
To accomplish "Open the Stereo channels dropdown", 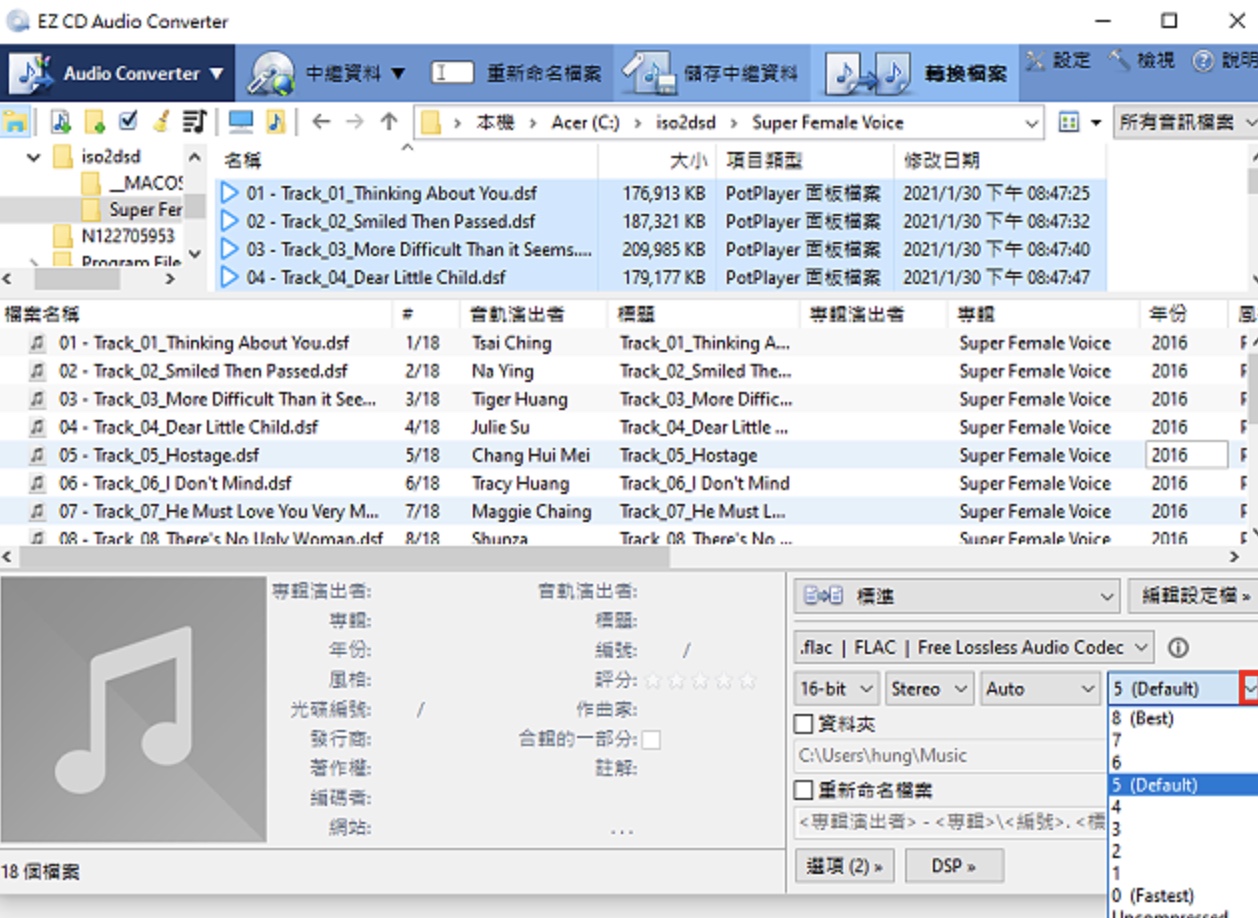I will [x=930, y=688].
